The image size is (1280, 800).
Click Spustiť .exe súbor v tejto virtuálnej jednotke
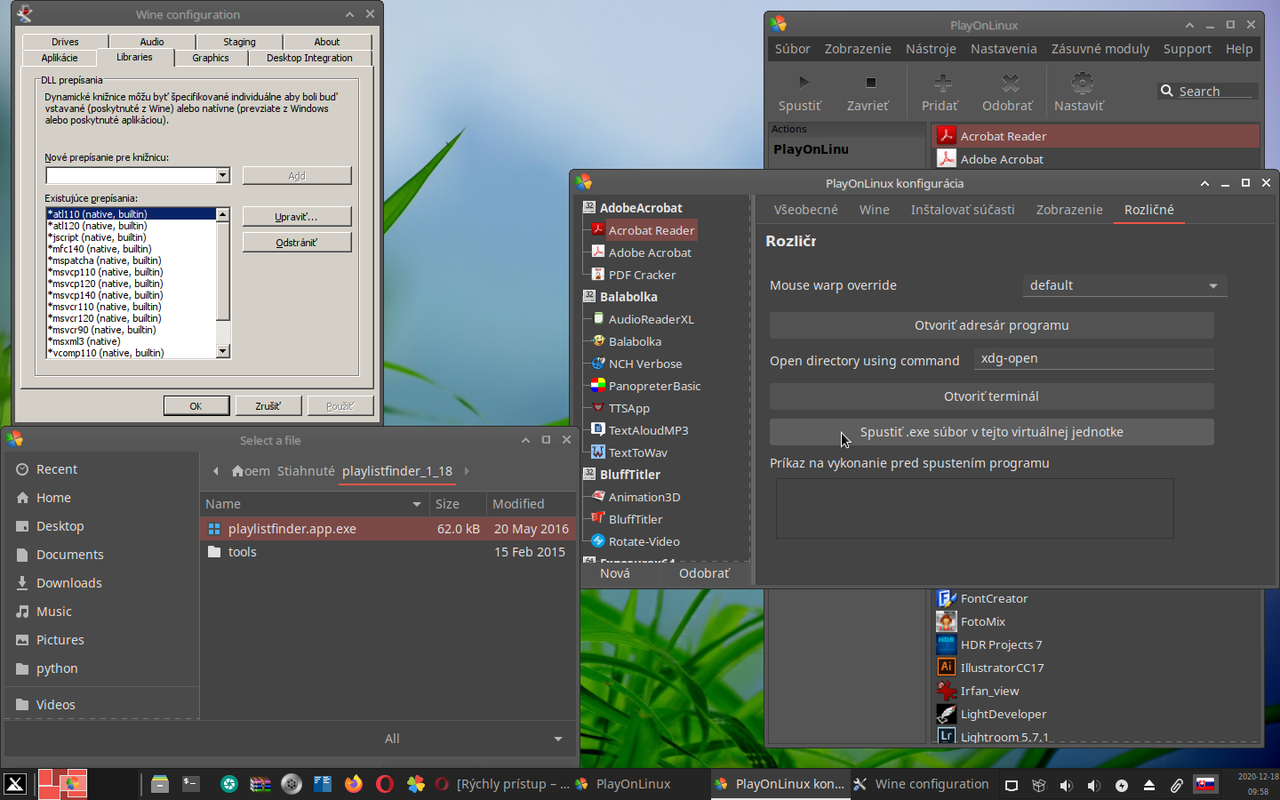991,432
